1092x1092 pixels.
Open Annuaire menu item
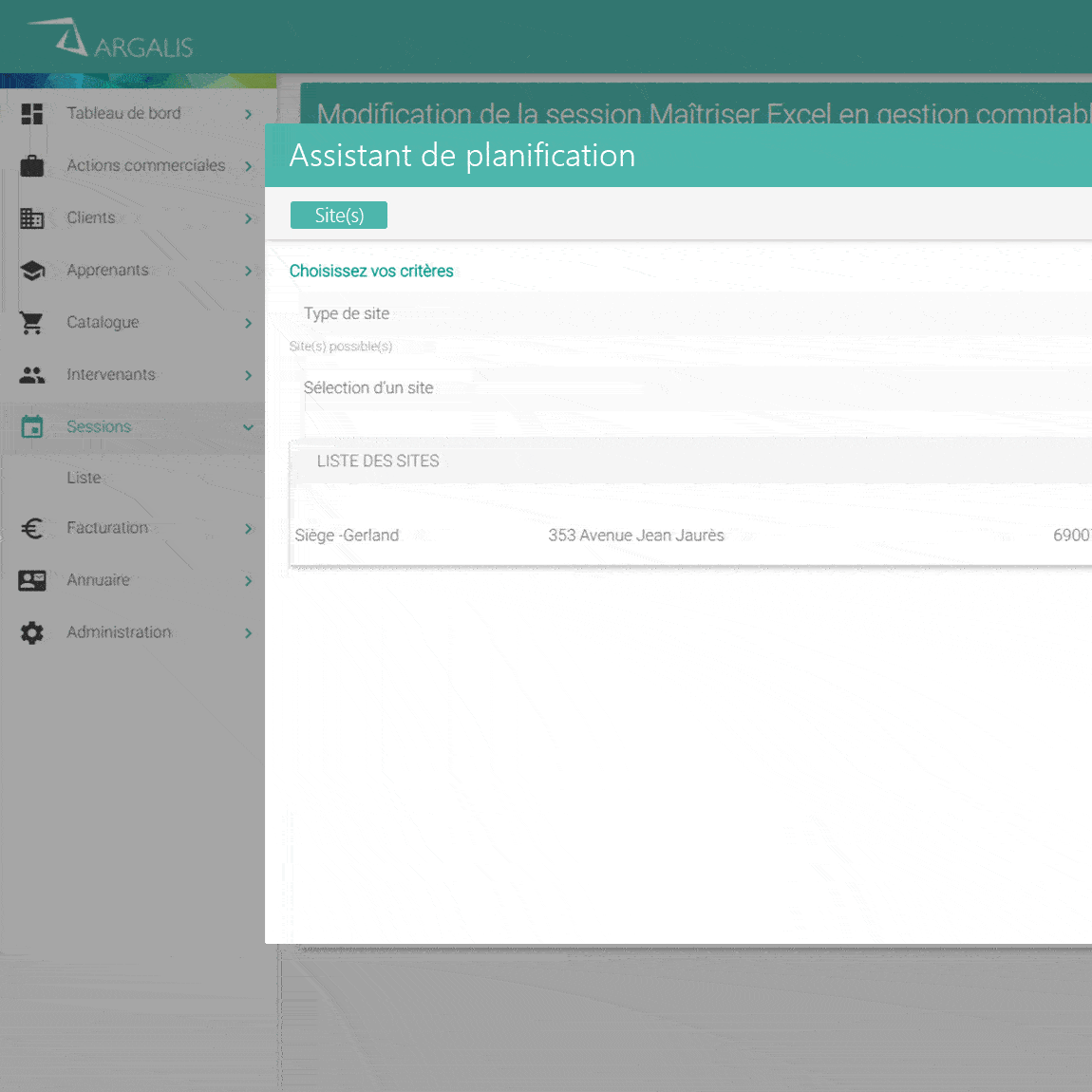coord(98,579)
